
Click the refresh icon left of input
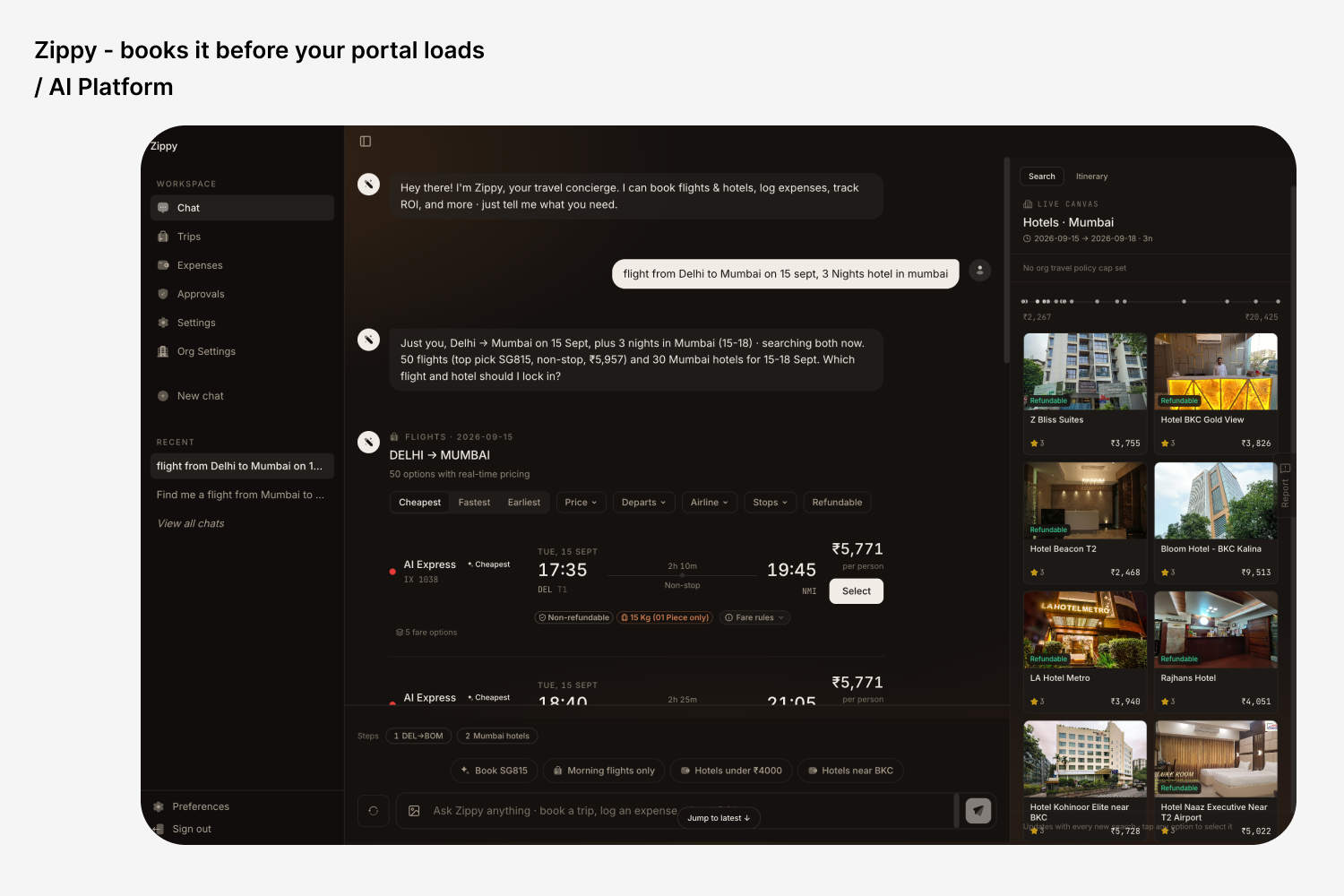[x=374, y=811]
